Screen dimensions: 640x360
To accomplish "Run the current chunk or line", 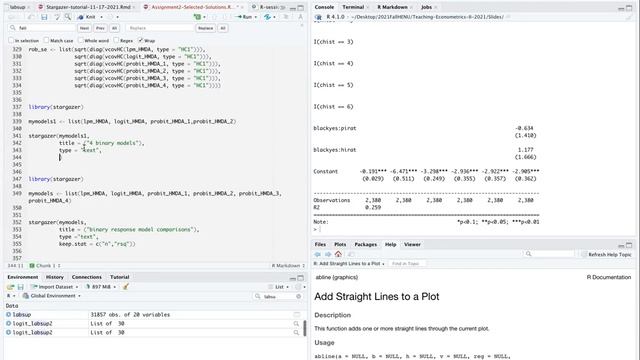I will coord(244,17).
